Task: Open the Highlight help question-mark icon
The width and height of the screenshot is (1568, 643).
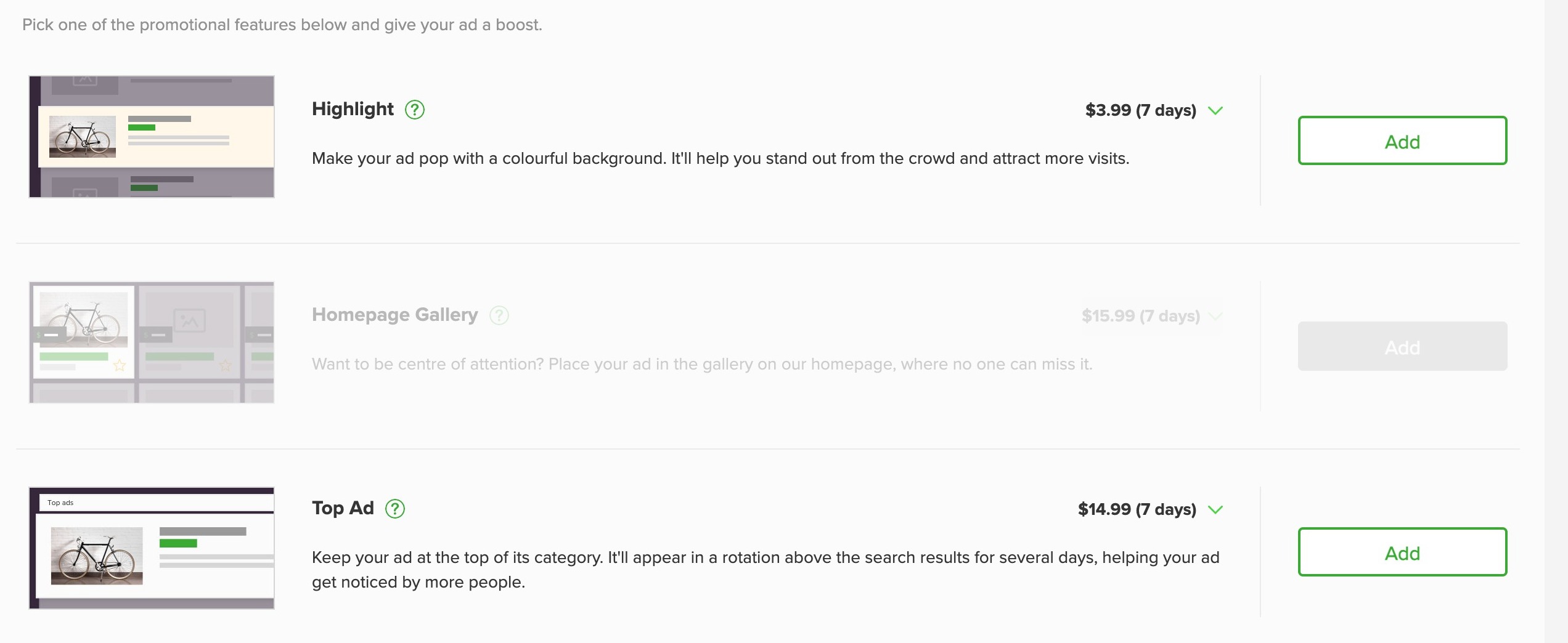Action: point(415,110)
